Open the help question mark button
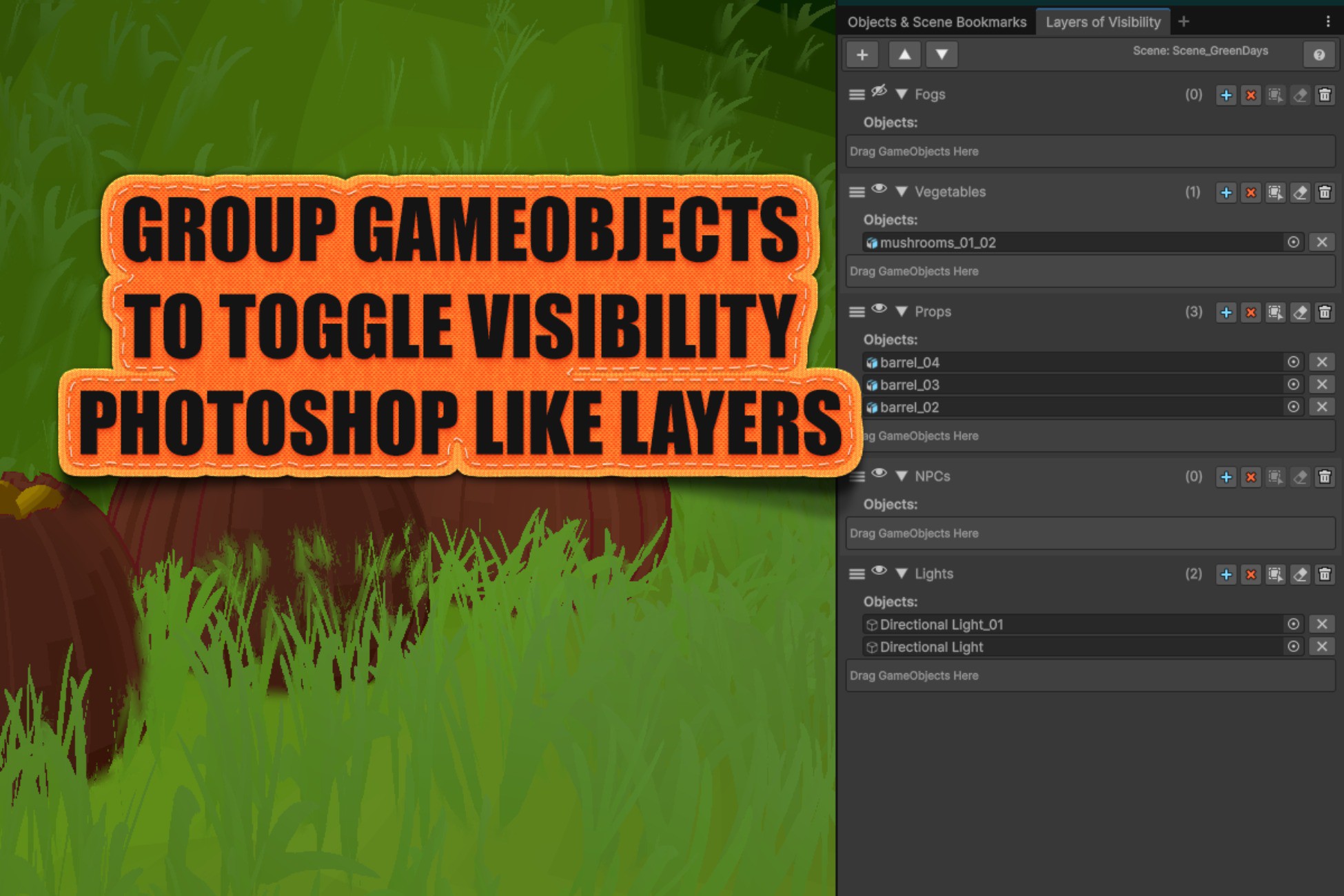 point(1318,54)
